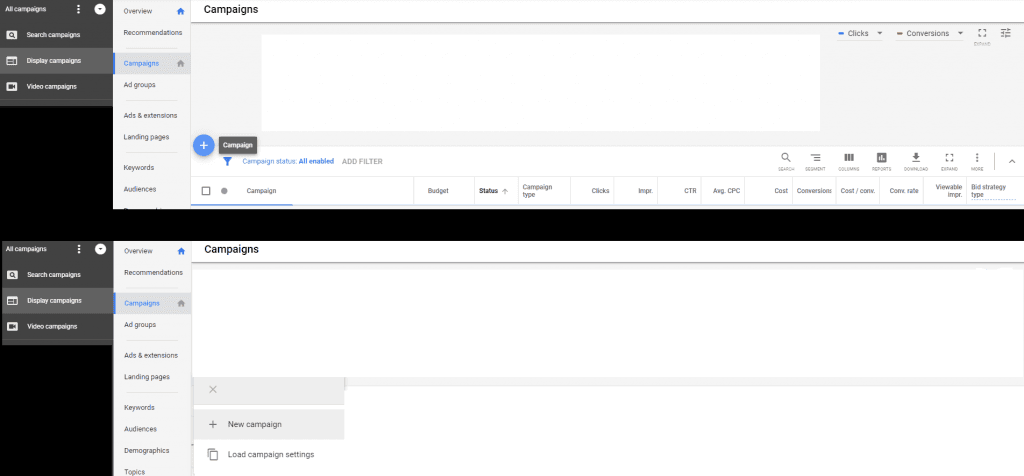The height and width of the screenshot is (476, 1024).
Task: Select New campaign menu option
Action: click(x=269, y=424)
